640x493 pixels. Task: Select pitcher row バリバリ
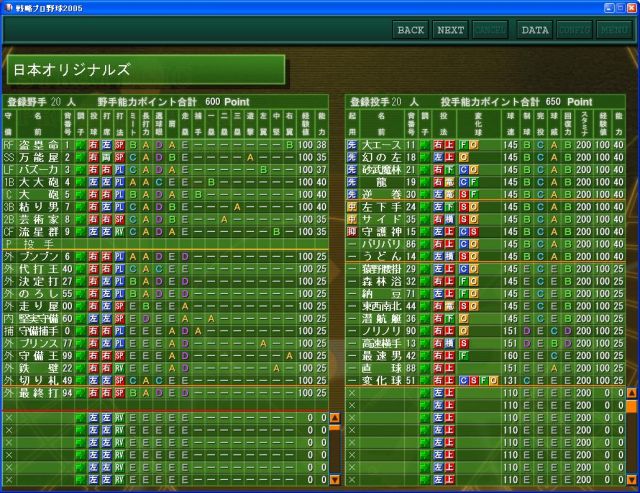pos(485,244)
